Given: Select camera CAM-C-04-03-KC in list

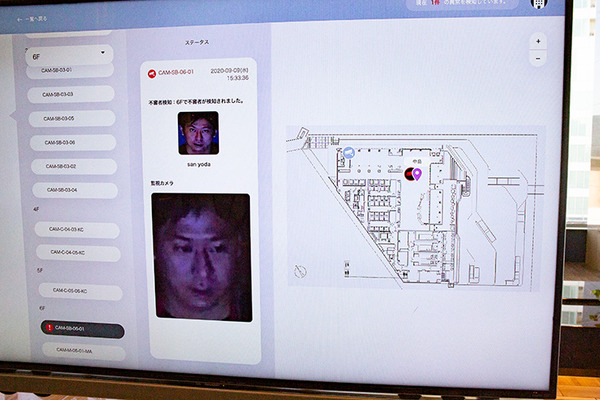Looking at the screenshot, I should point(76,229).
